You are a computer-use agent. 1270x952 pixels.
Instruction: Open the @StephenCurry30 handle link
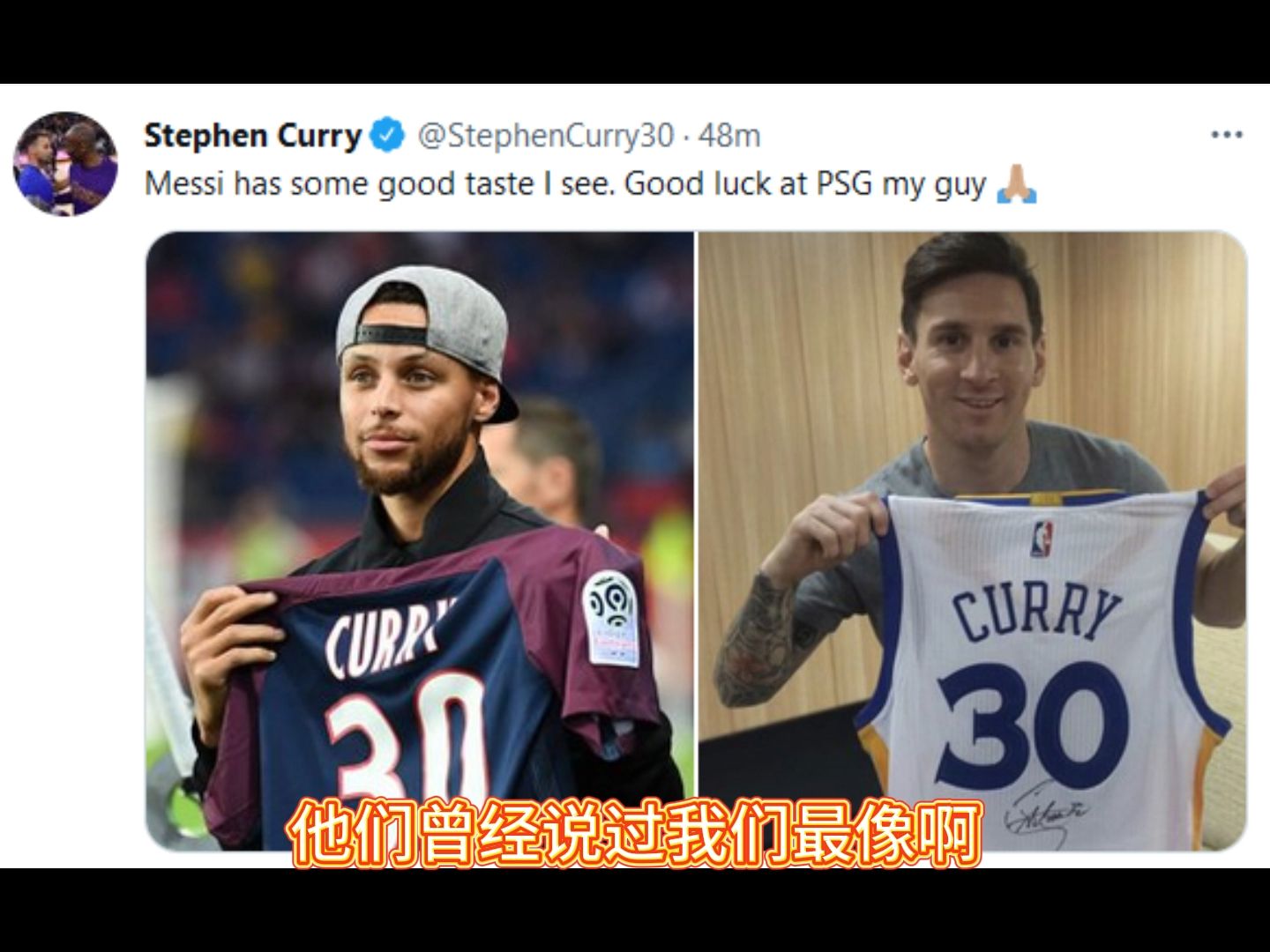[x=545, y=136]
